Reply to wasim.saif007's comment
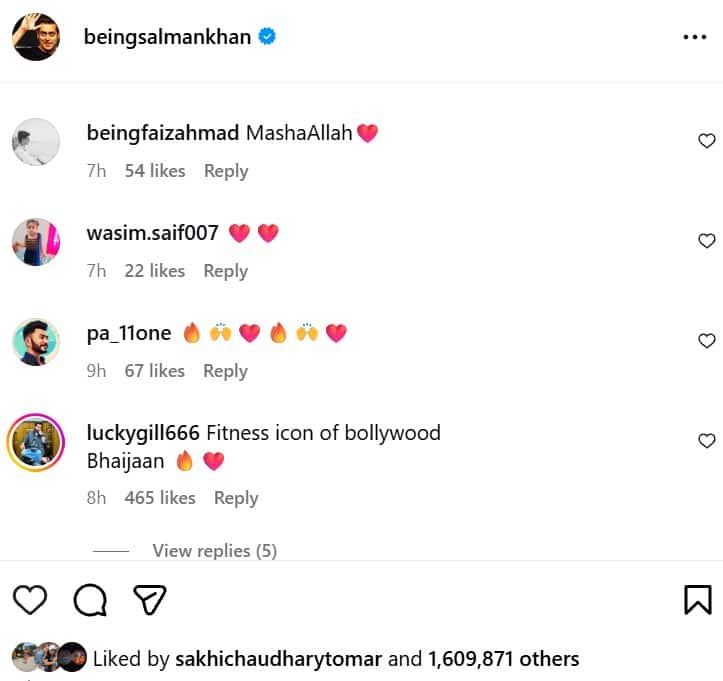This screenshot has height=681, width=723. 225,271
